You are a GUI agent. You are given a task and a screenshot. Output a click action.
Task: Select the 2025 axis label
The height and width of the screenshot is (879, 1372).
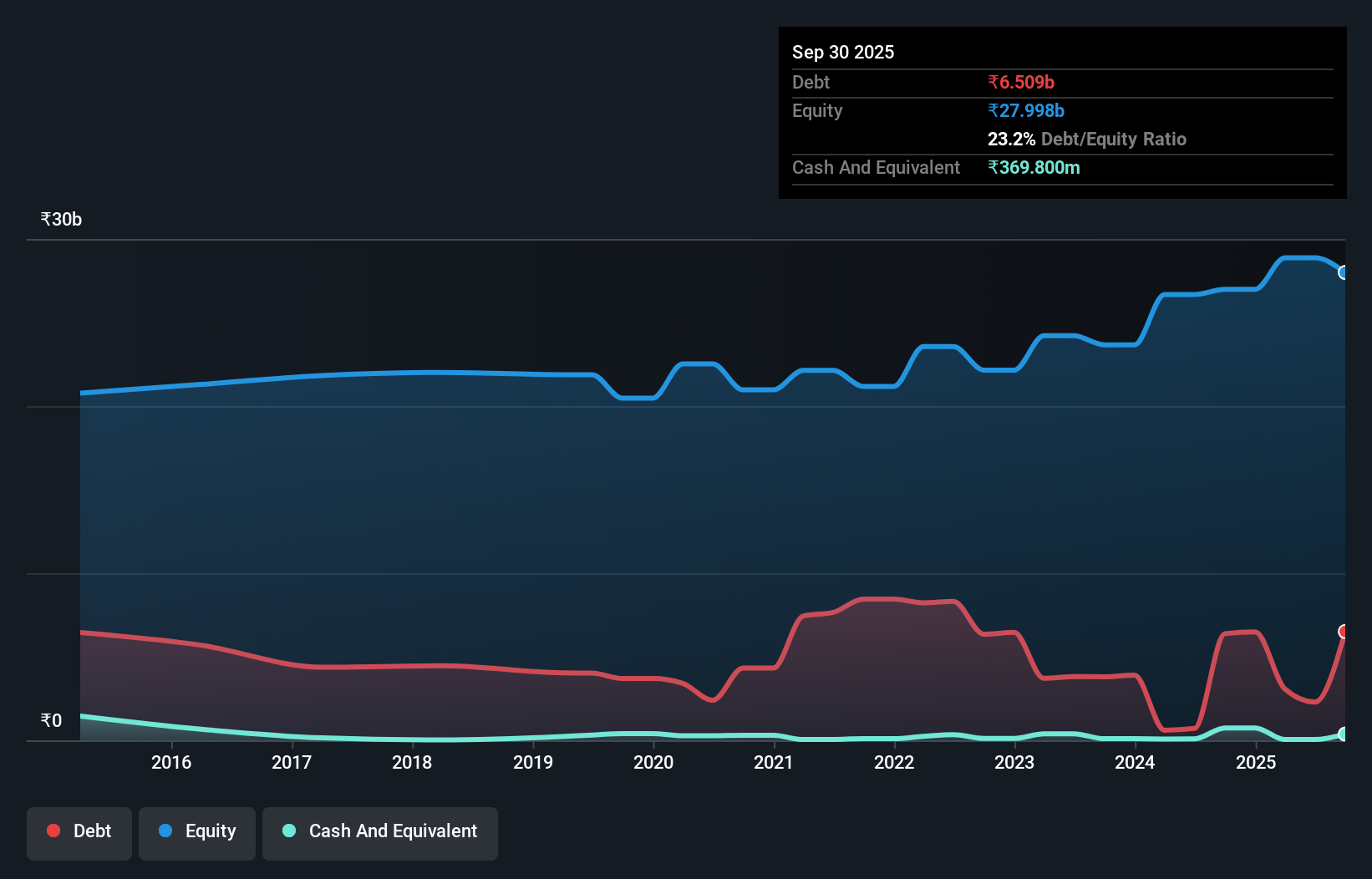[1257, 762]
